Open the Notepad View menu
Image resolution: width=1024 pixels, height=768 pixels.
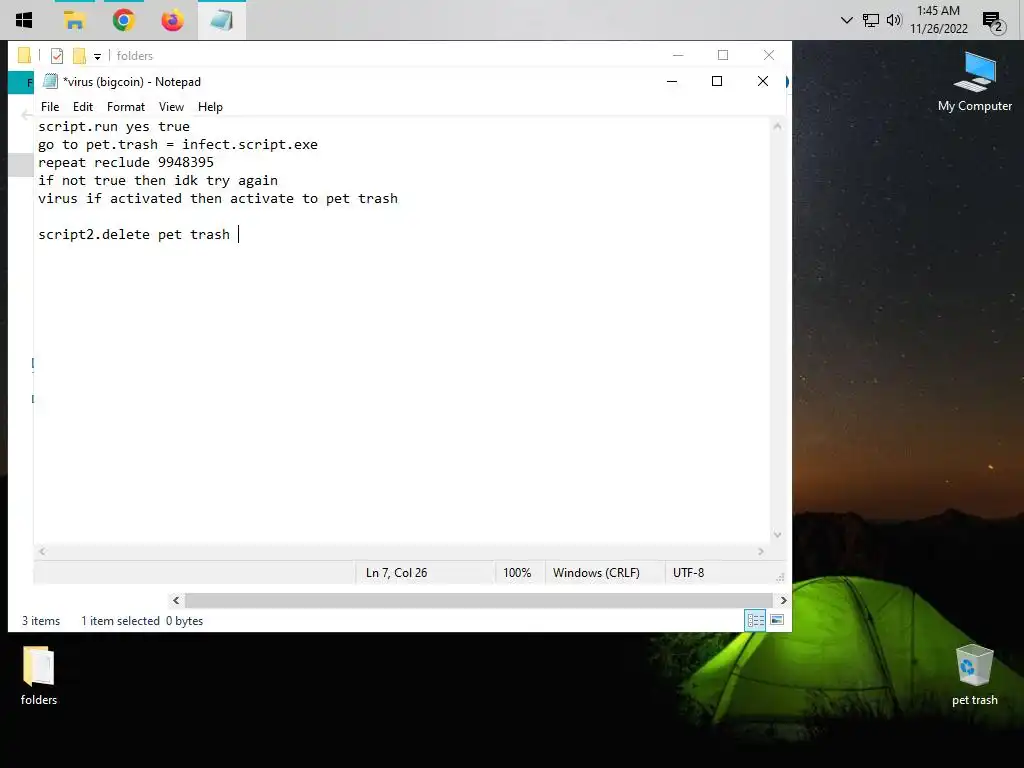point(171,106)
